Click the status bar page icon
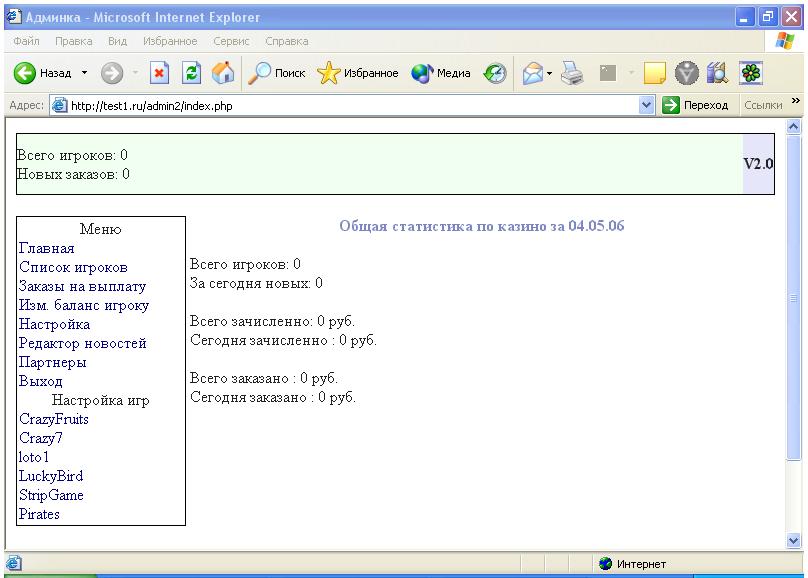This screenshot has height=578, width=808. (14, 563)
